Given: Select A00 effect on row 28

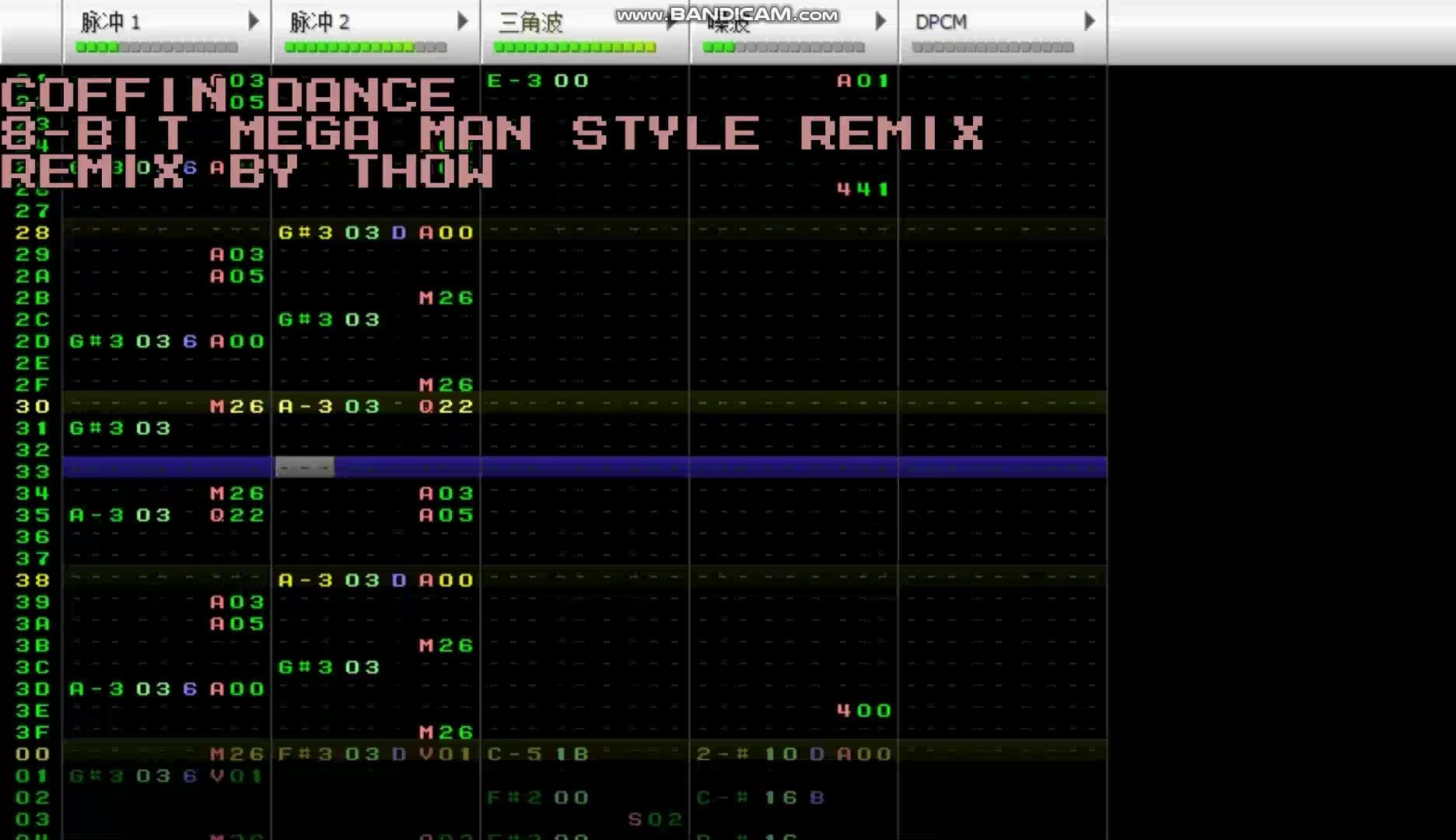Looking at the screenshot, I should pos(446,233).
